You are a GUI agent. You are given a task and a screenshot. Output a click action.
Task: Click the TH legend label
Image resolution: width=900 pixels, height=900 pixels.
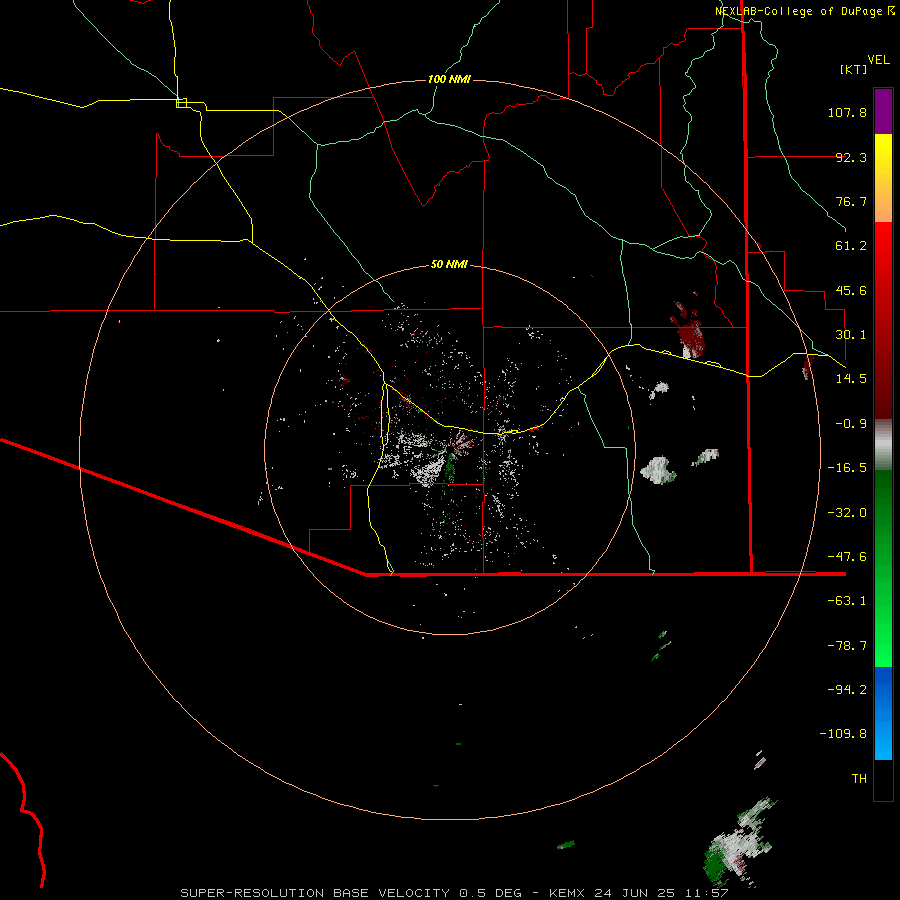pos(859,779)
